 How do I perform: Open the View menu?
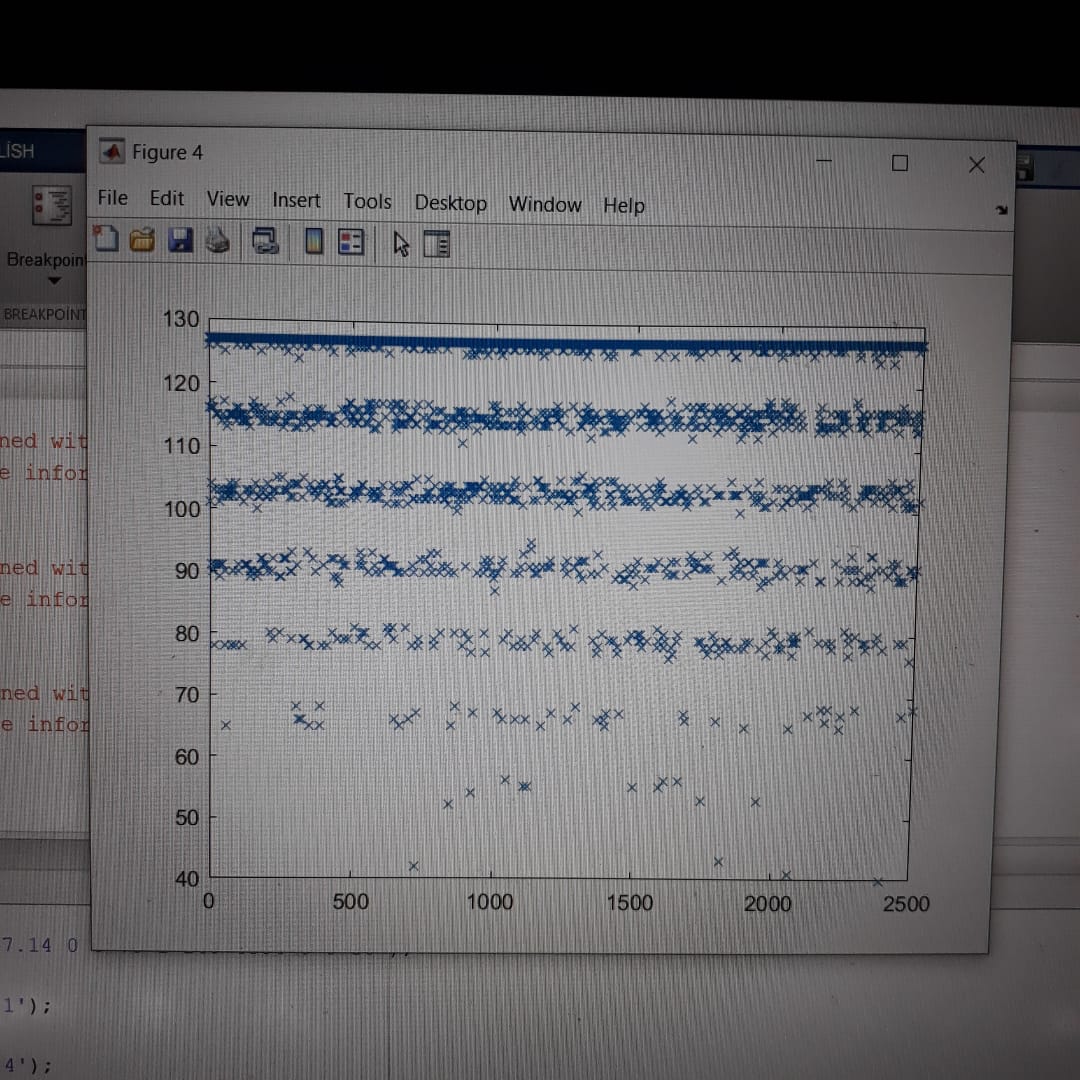pos(228,199)
